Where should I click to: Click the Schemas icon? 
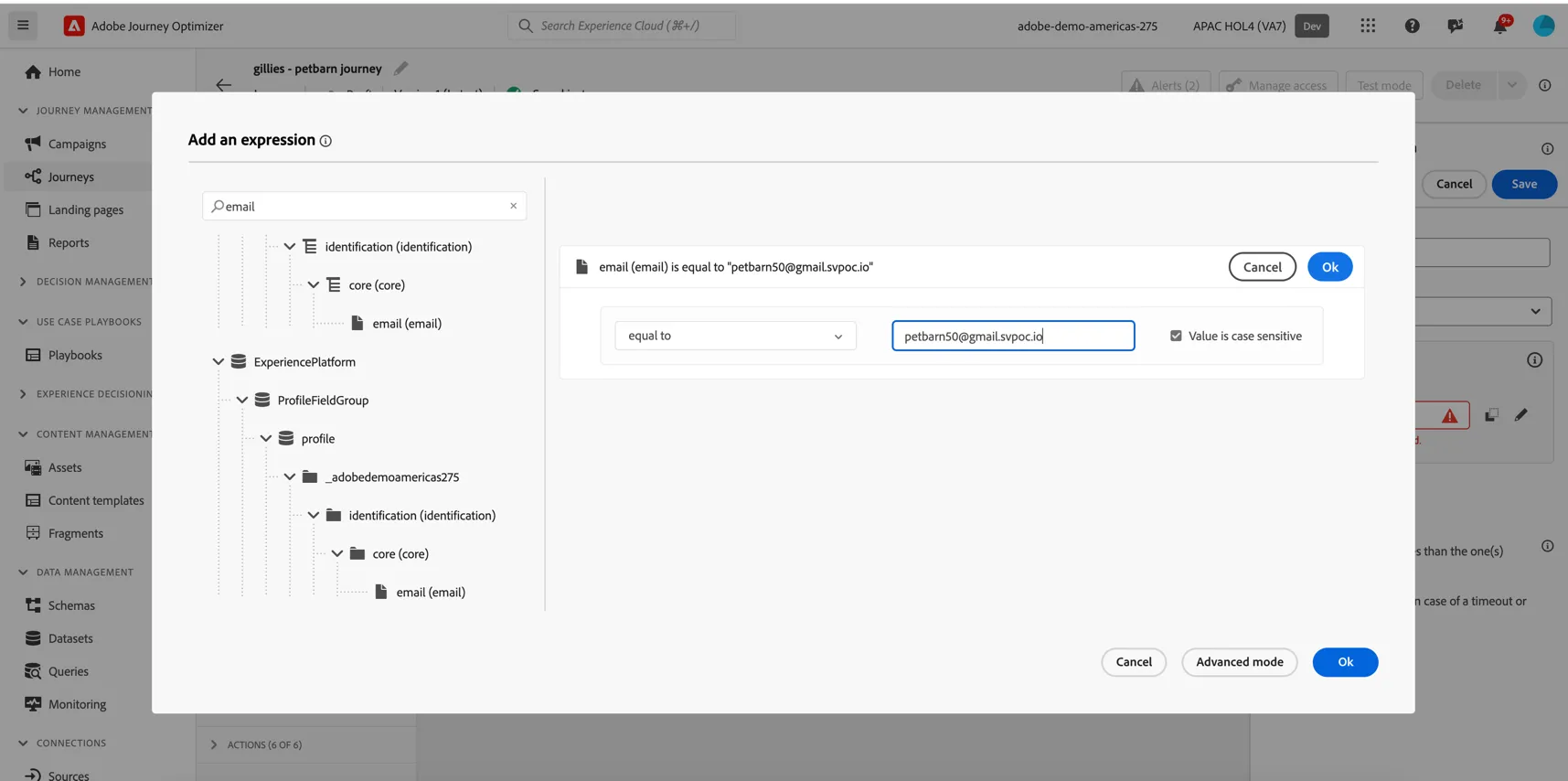coord(33,605)
